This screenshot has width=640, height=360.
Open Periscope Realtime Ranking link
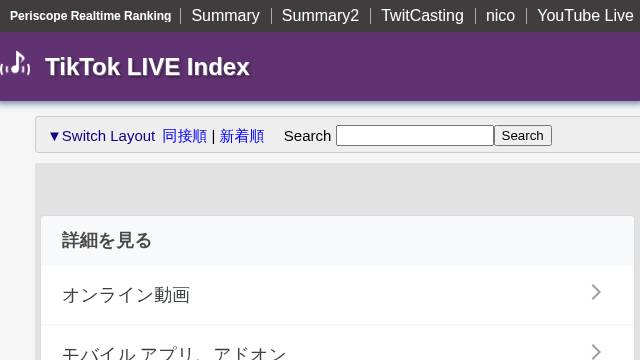[91, 16]
